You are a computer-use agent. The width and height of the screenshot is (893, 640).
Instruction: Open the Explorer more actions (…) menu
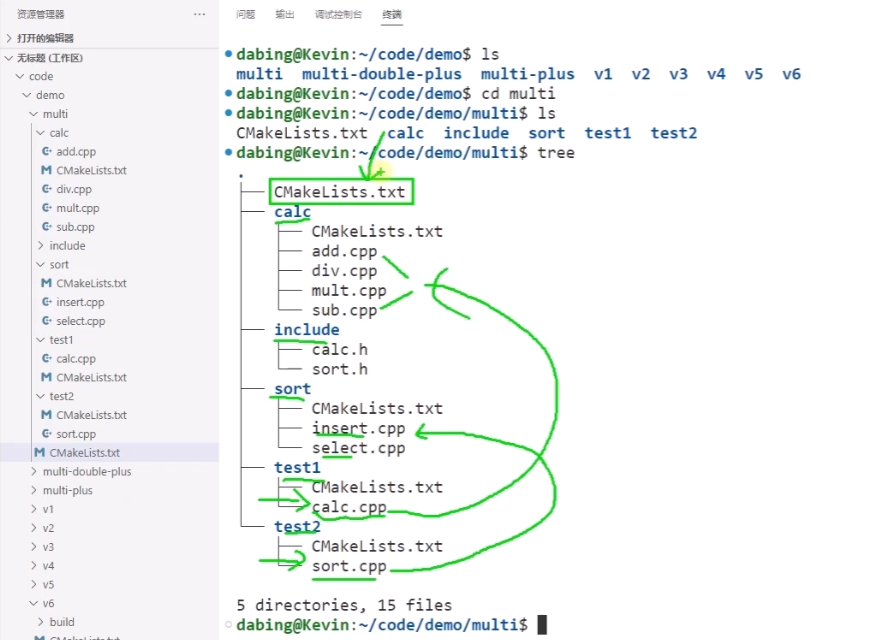199,14
